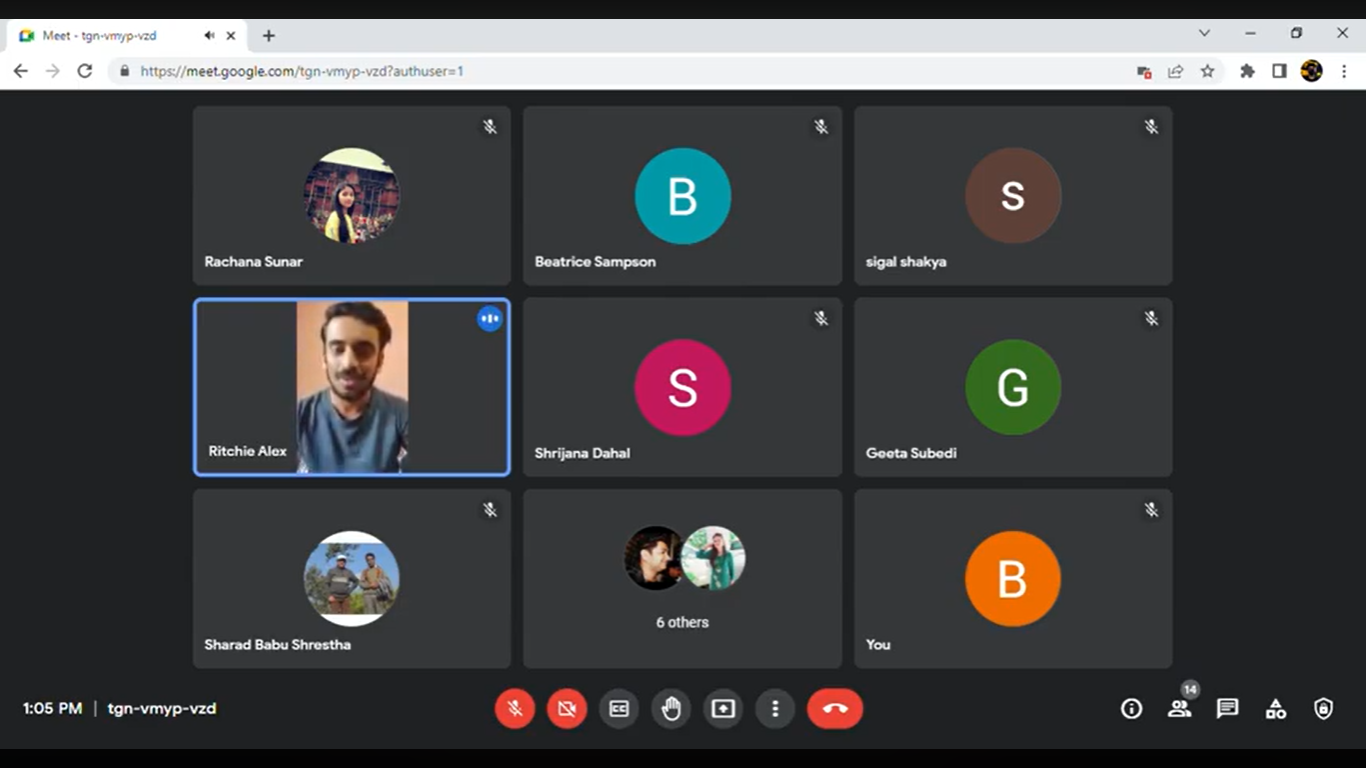Click the 6 others participant tile
The image size is (1366, 768).
click(x=683, y=578)
